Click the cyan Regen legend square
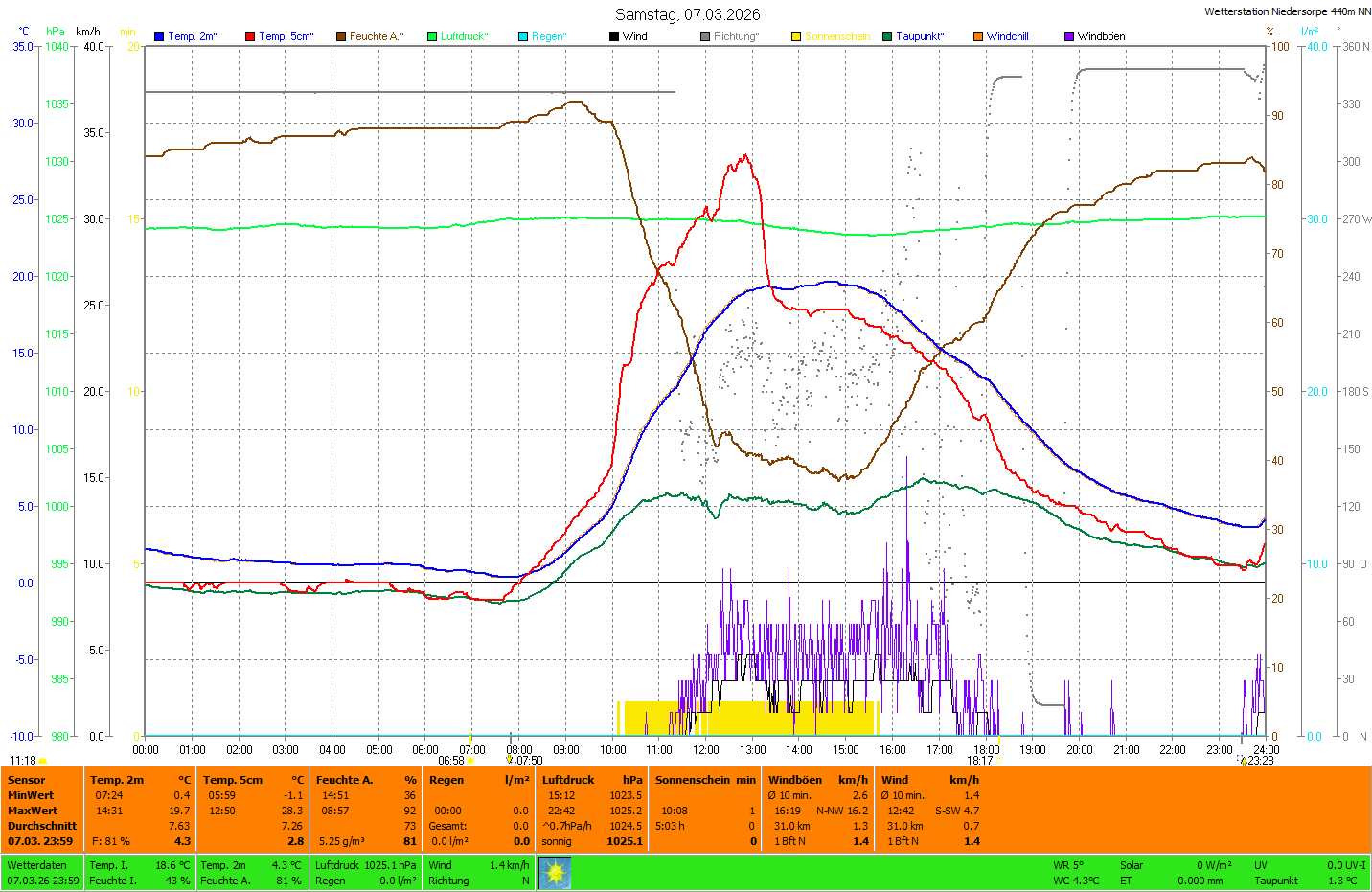The width and height of the screenshot is (1372, 892). (523, 36)
